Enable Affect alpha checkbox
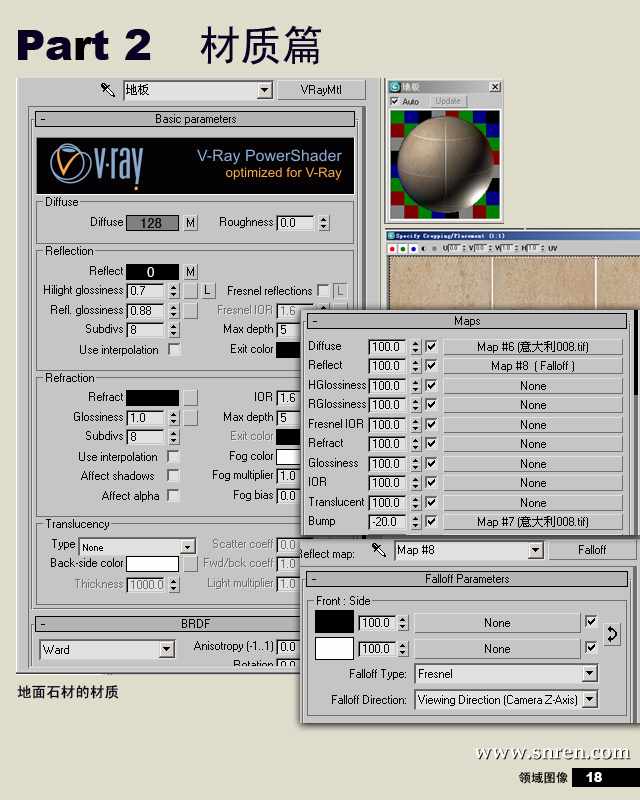This screenshot has height=800, width=640. [173, 495]
